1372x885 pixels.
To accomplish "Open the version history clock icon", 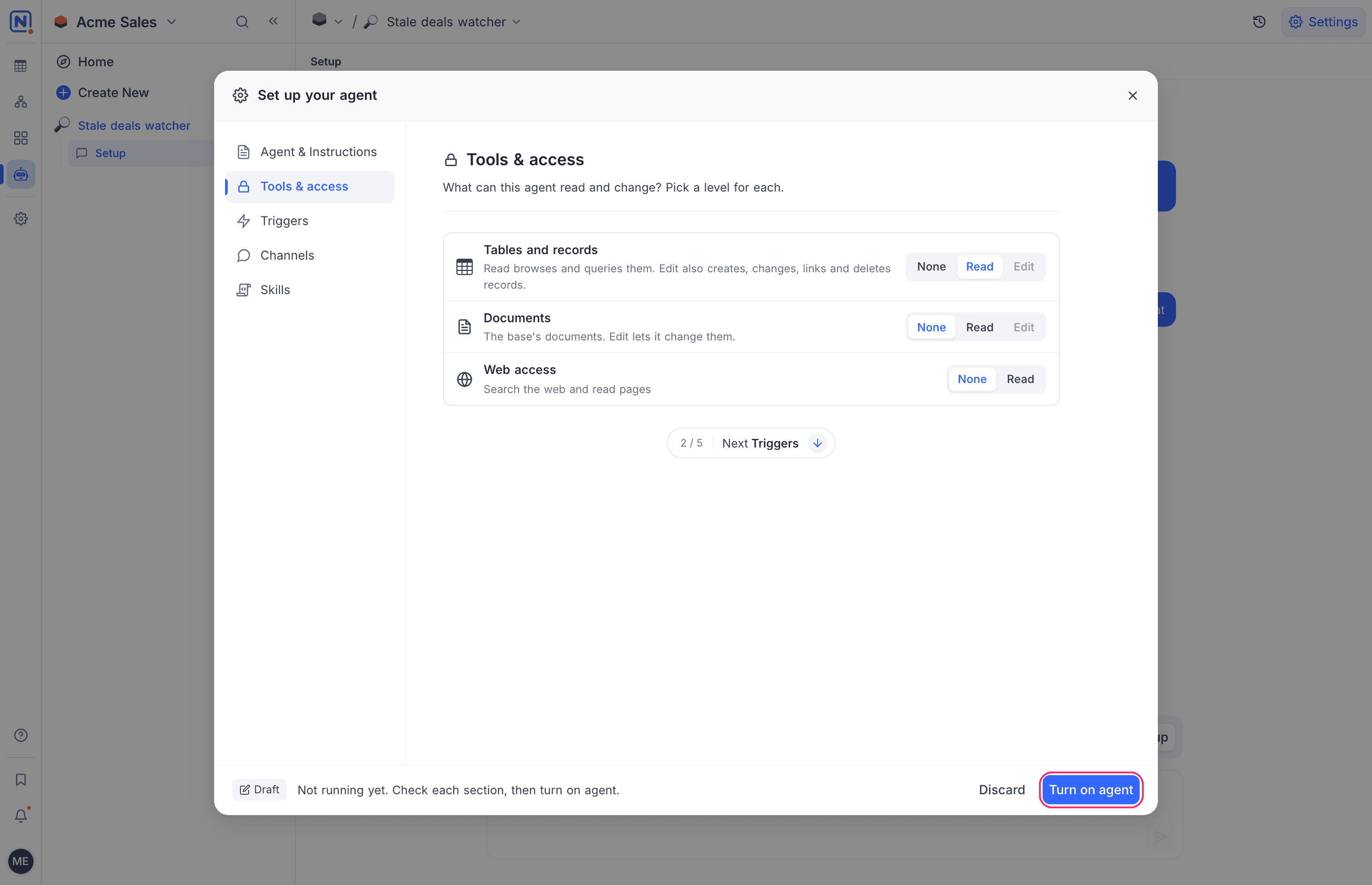I will click(1259, 22).
